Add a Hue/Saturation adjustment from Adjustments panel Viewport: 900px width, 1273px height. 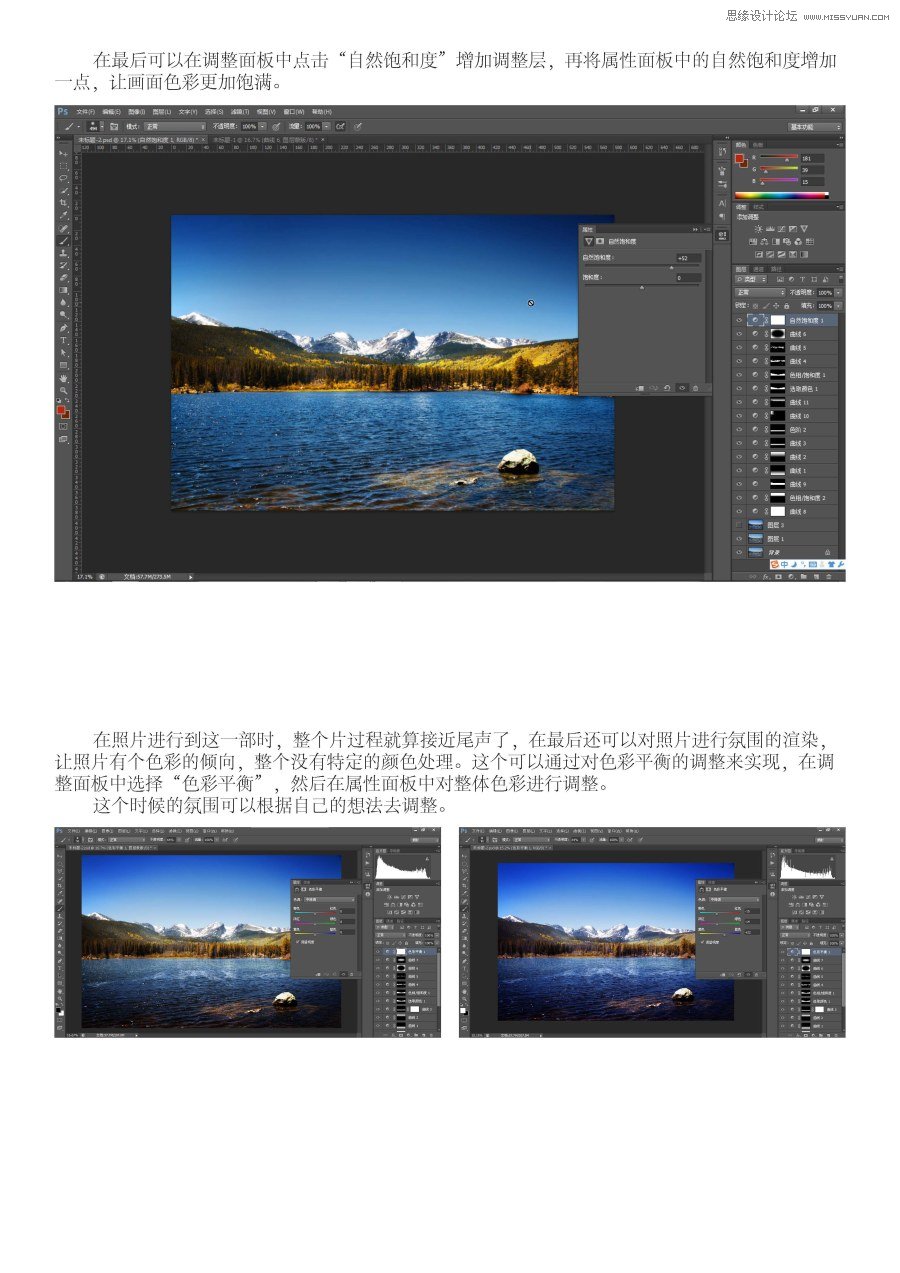tap(753, 242)
